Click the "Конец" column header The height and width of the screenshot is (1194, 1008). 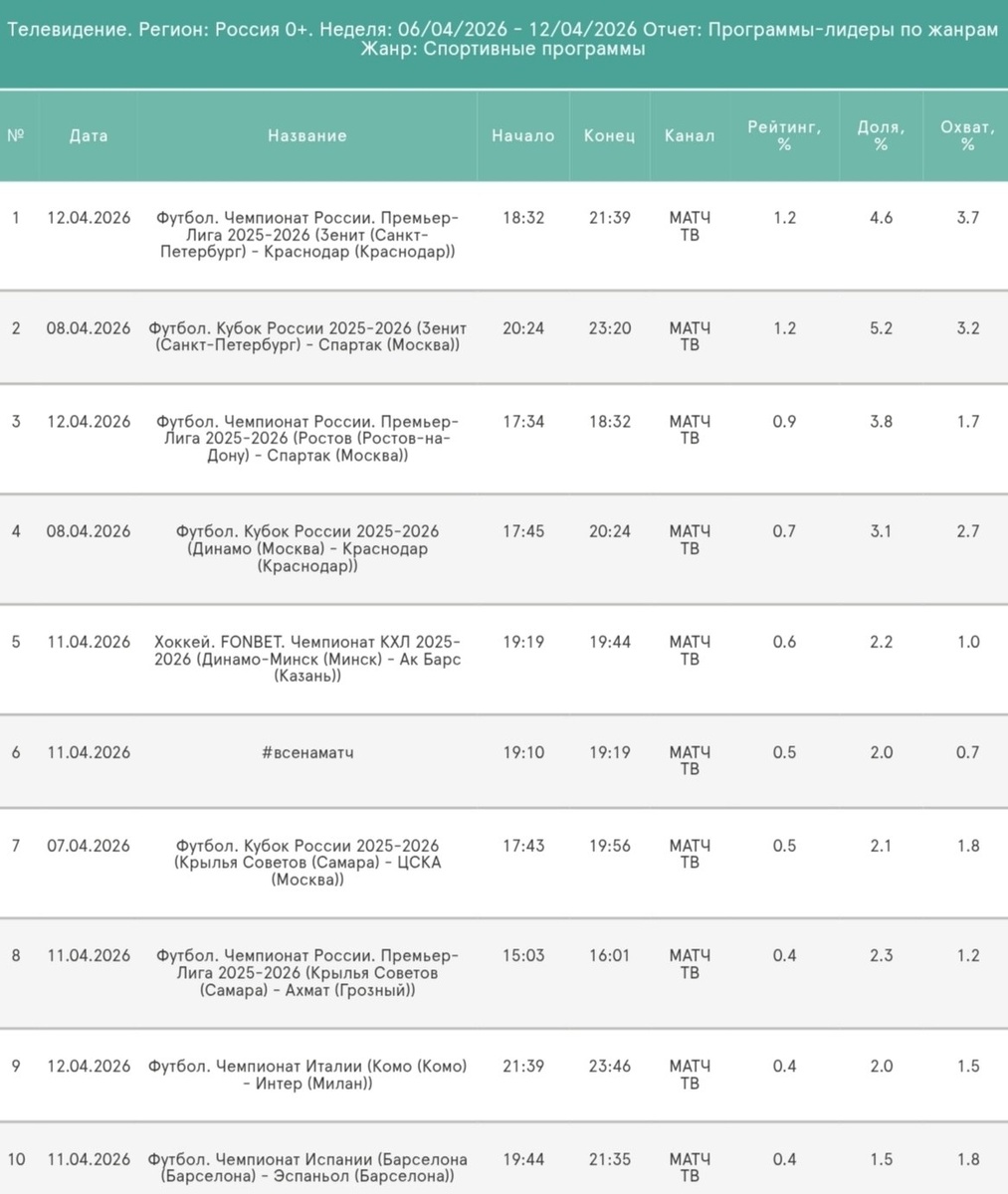tap(609, 136)
